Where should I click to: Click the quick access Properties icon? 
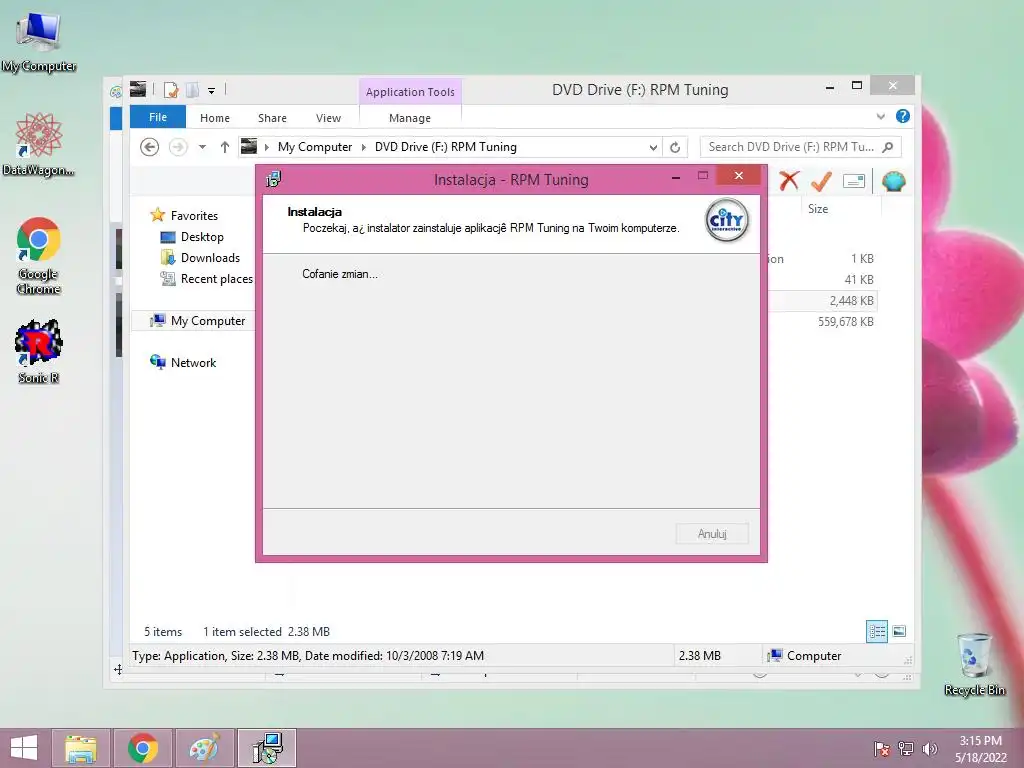171,90
